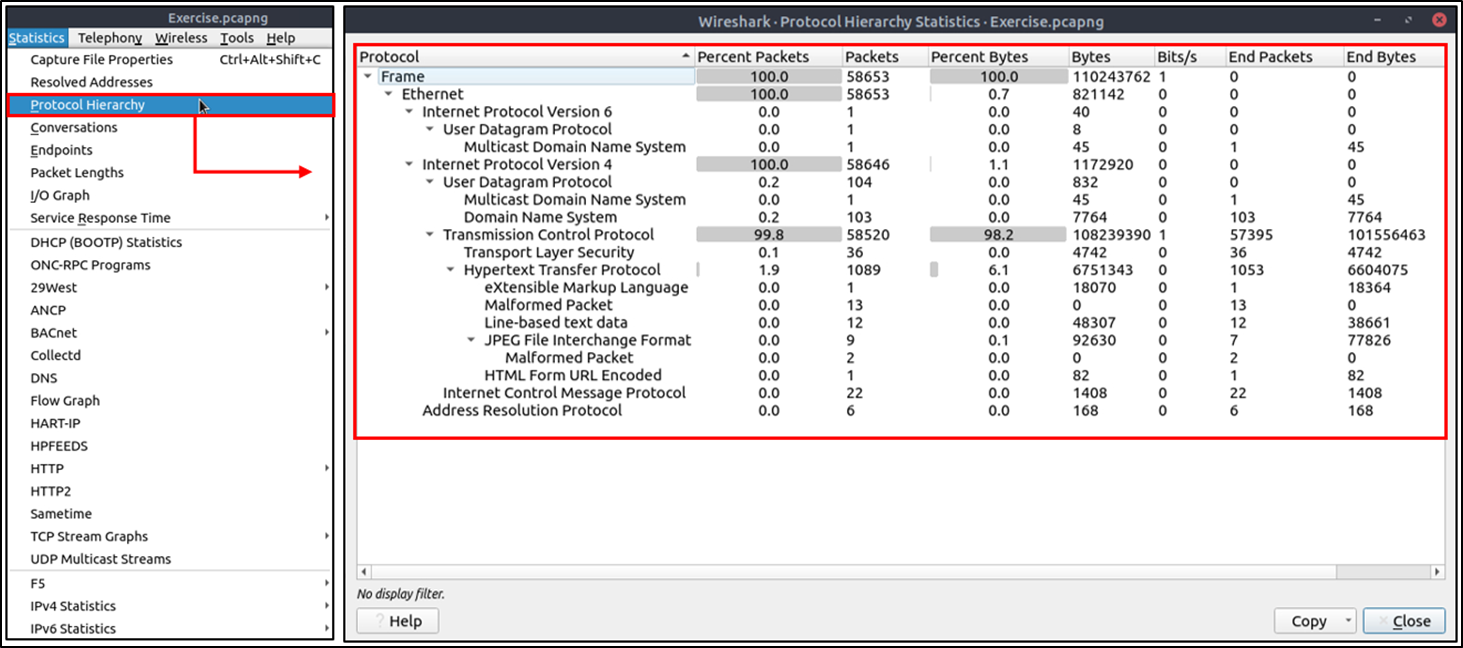Select Protocol Hierarchy menu entry
Screen dimensions: 1463x648
point(88,105)
